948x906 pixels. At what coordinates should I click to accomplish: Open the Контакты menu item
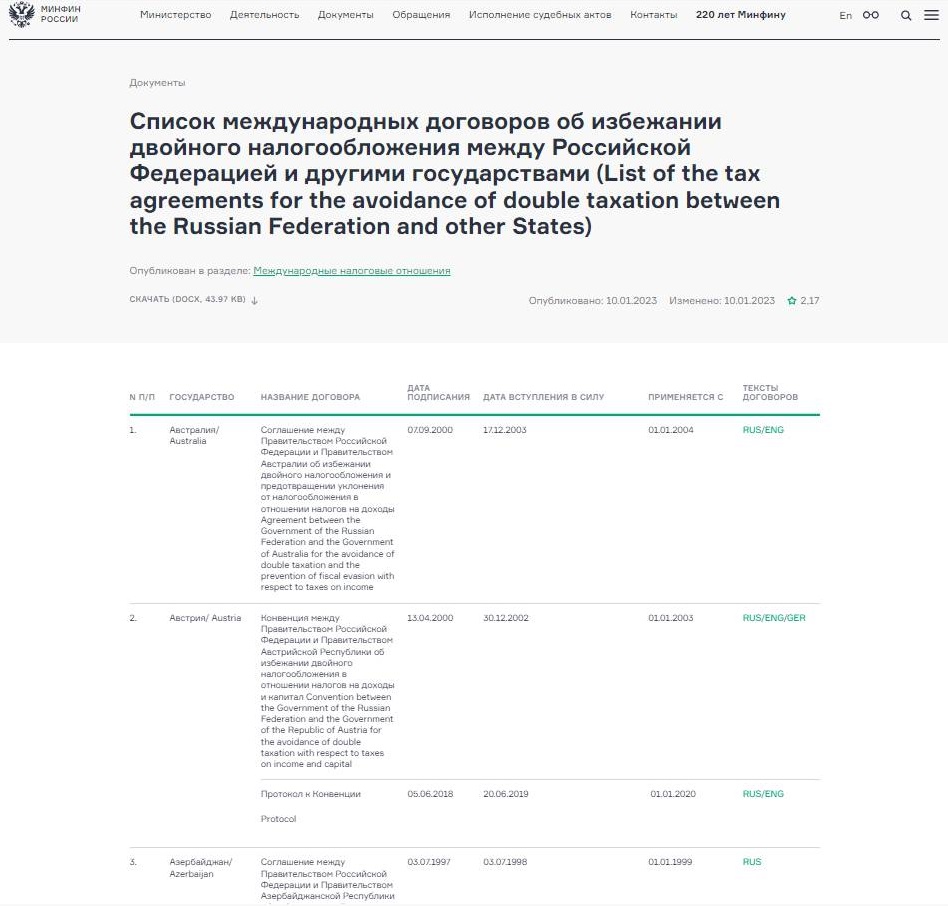[x=654, y=15]
